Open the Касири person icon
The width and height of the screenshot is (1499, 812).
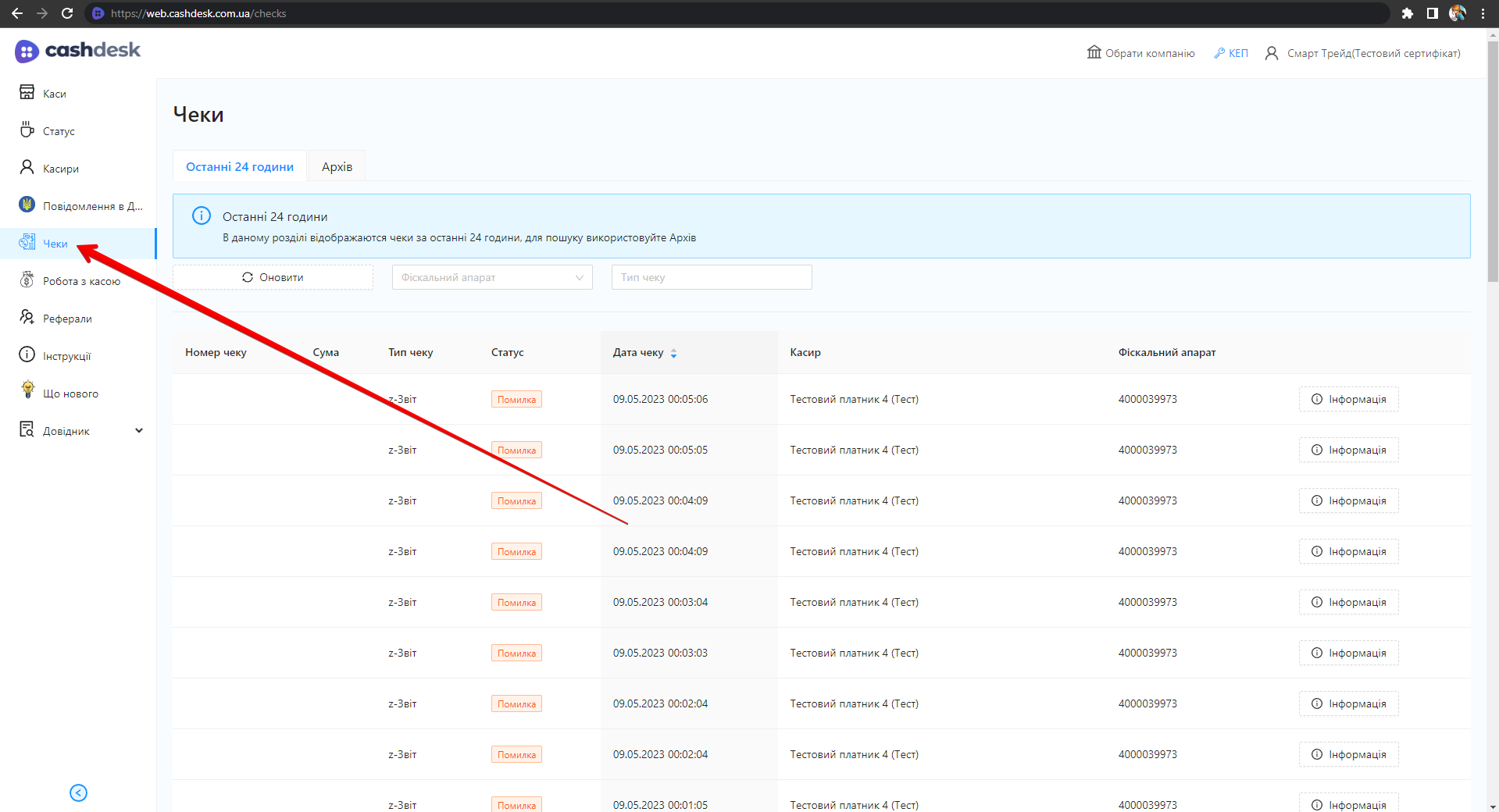click(27, 167)
